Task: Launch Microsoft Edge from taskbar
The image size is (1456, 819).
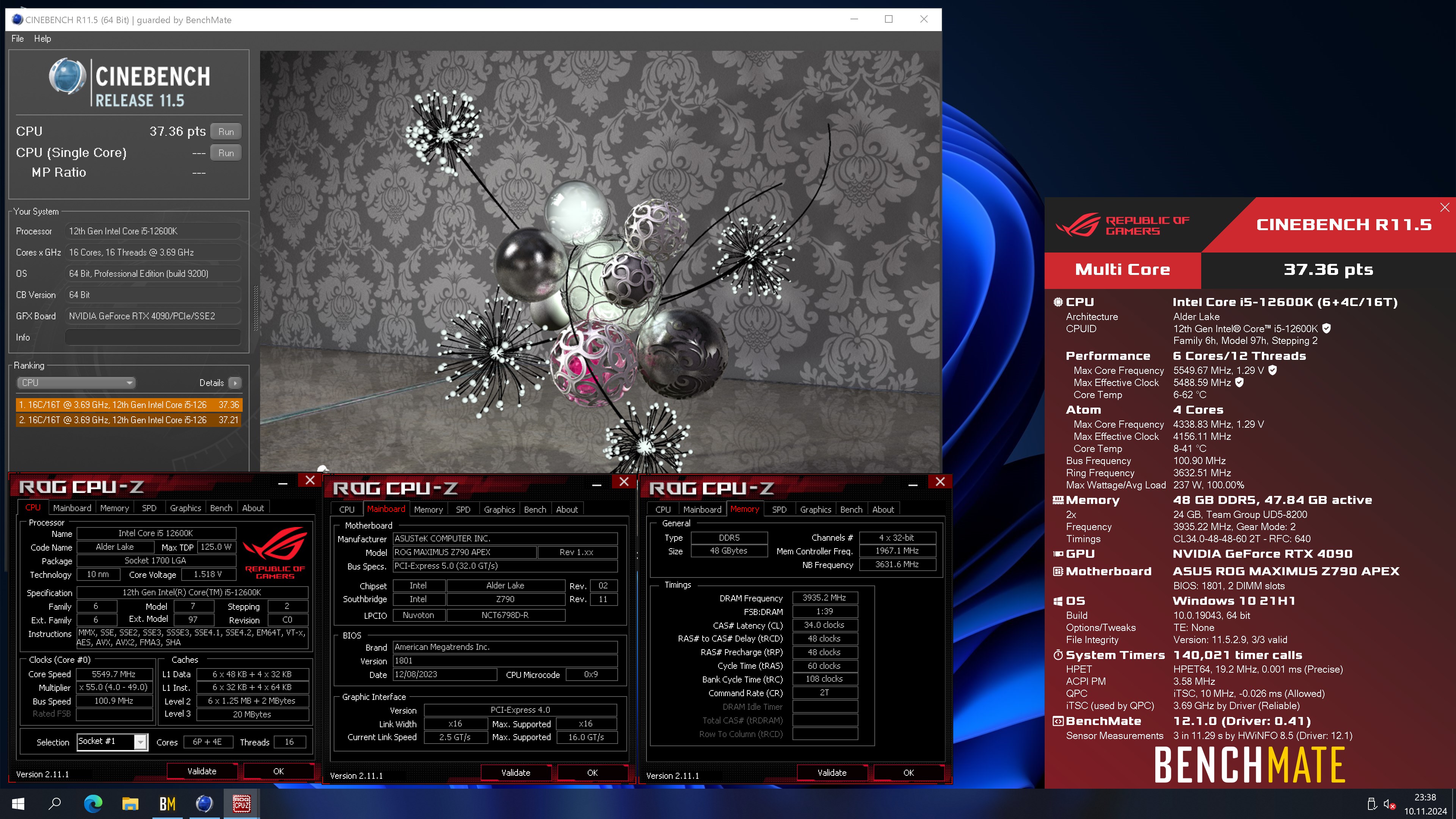Action: click(x=93, y=803)
